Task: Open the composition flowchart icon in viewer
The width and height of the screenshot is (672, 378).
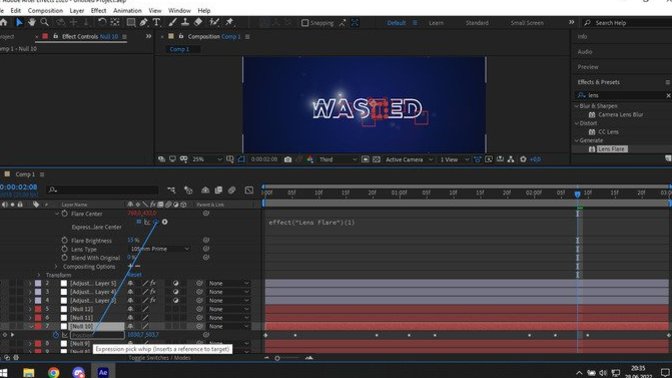Action: coord(511,159)
